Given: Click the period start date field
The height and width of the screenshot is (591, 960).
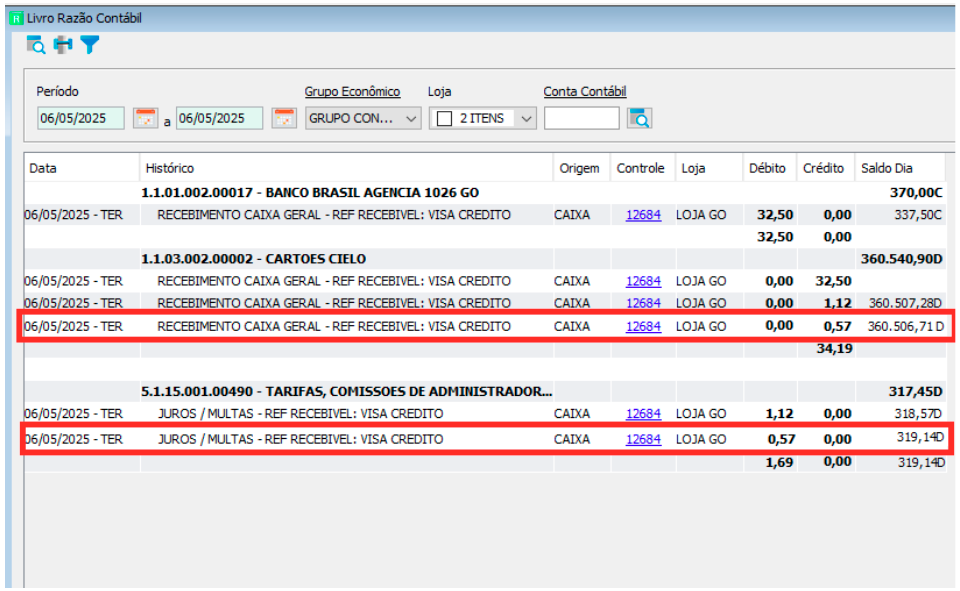Looking at the screenshot, I should pyautogui.click(x=81, y=118).
